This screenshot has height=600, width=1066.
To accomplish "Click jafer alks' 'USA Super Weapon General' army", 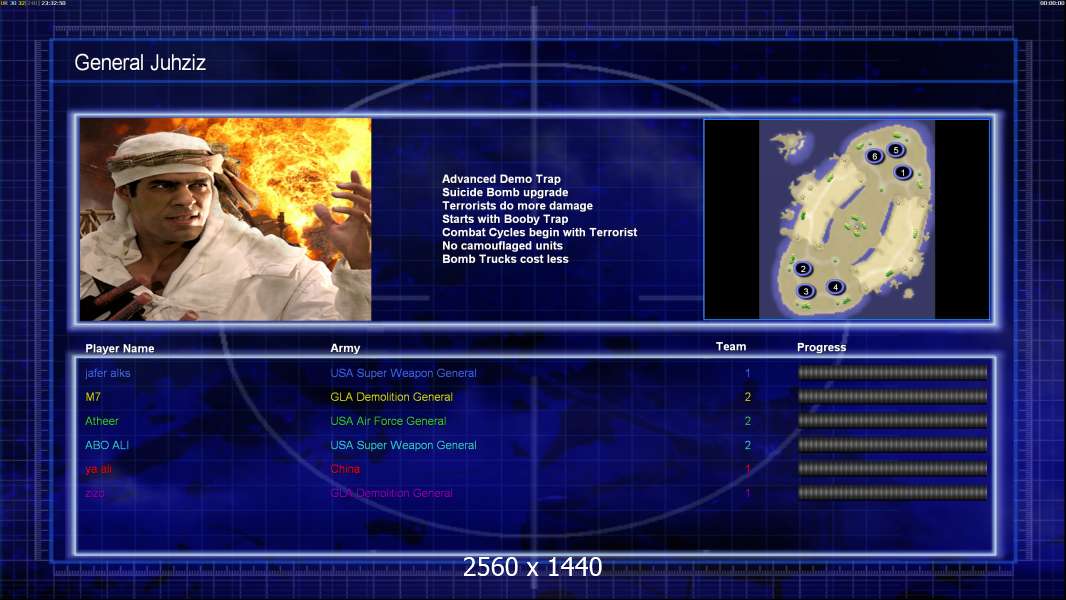I will coord(403,373).
